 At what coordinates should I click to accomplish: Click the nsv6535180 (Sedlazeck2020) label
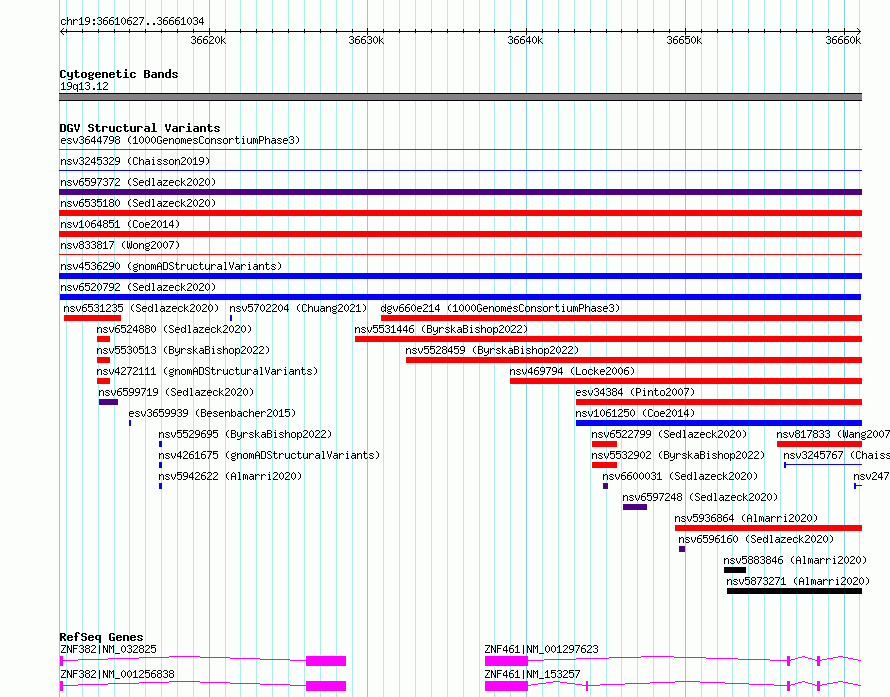click(138, 203)
